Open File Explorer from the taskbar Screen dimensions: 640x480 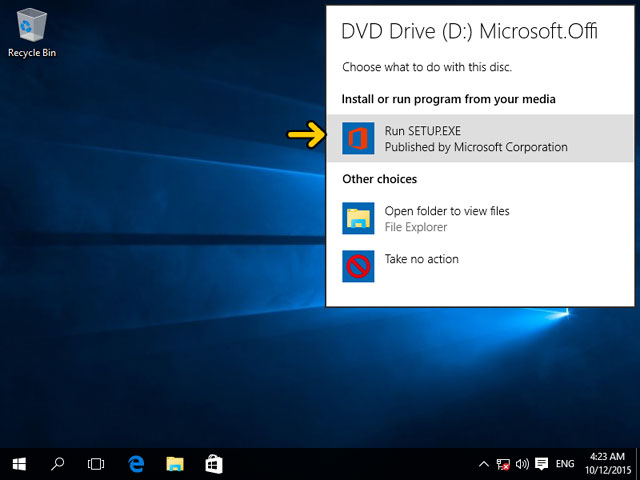click(175, 464)
